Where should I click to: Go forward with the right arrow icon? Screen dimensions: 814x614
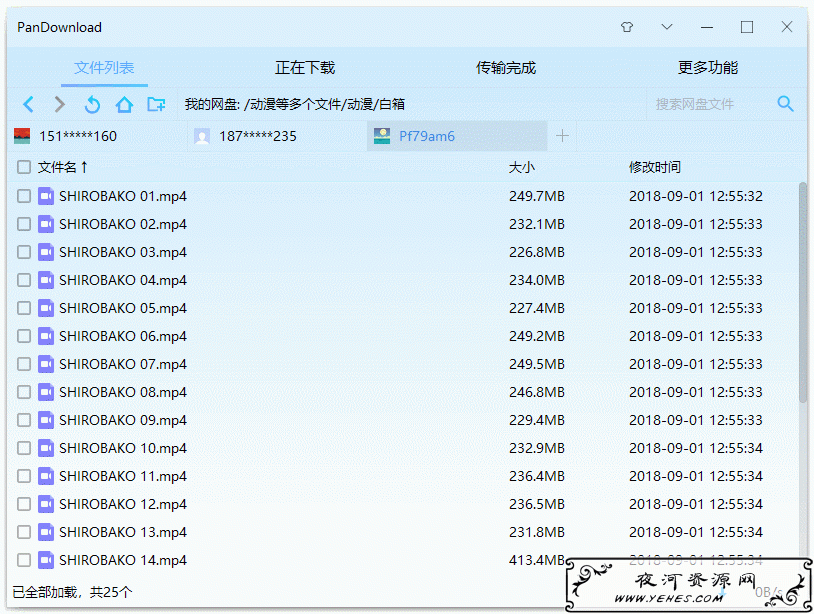(60, 104)
